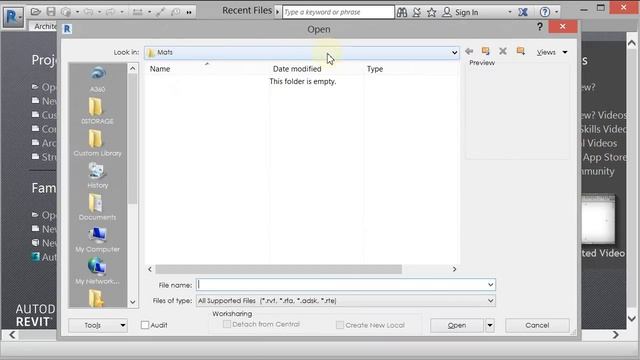Click Sign In in the title bar

466,12
